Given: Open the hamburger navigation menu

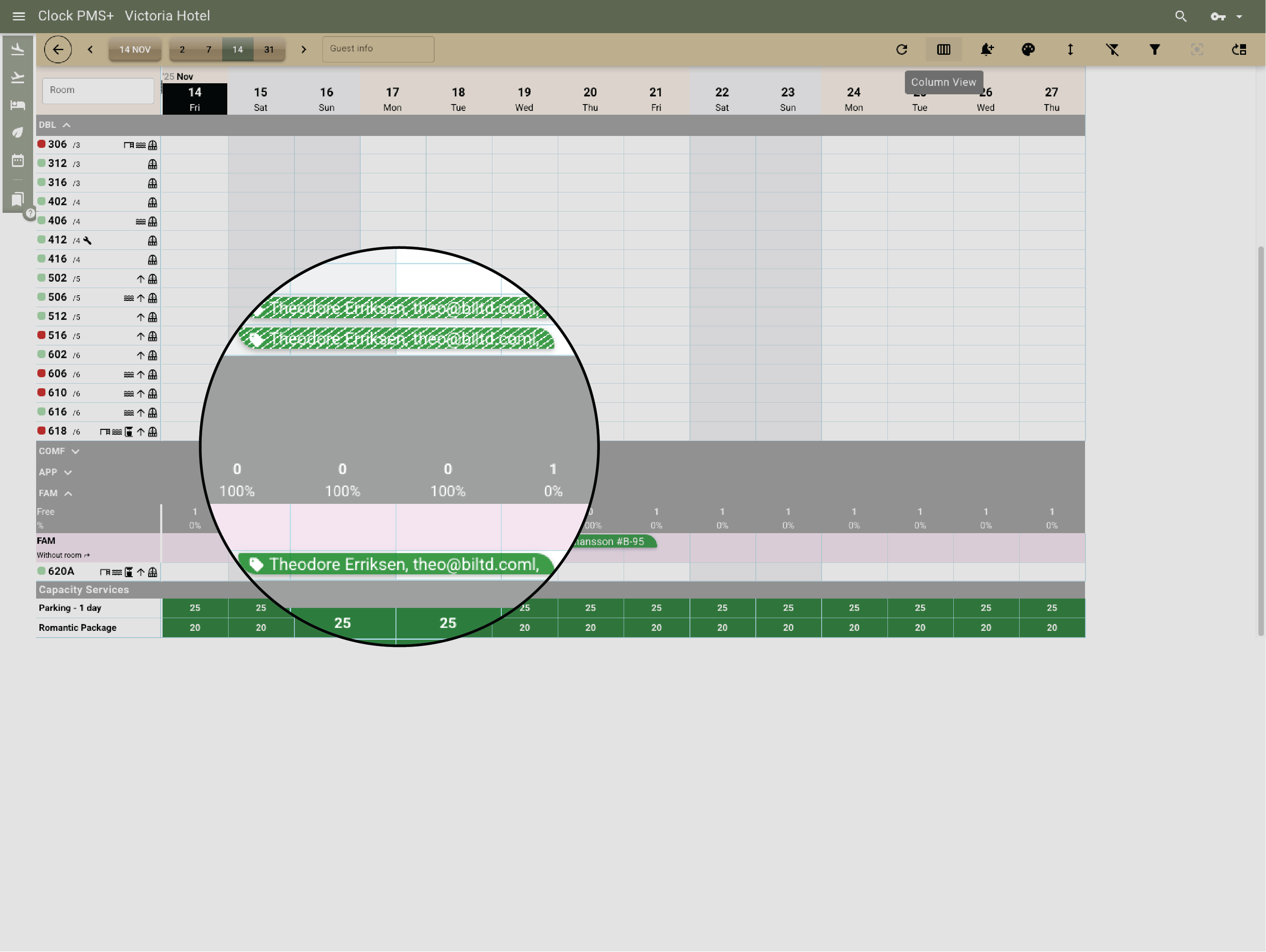Looking at the screenshot, I should coord(18,16).
